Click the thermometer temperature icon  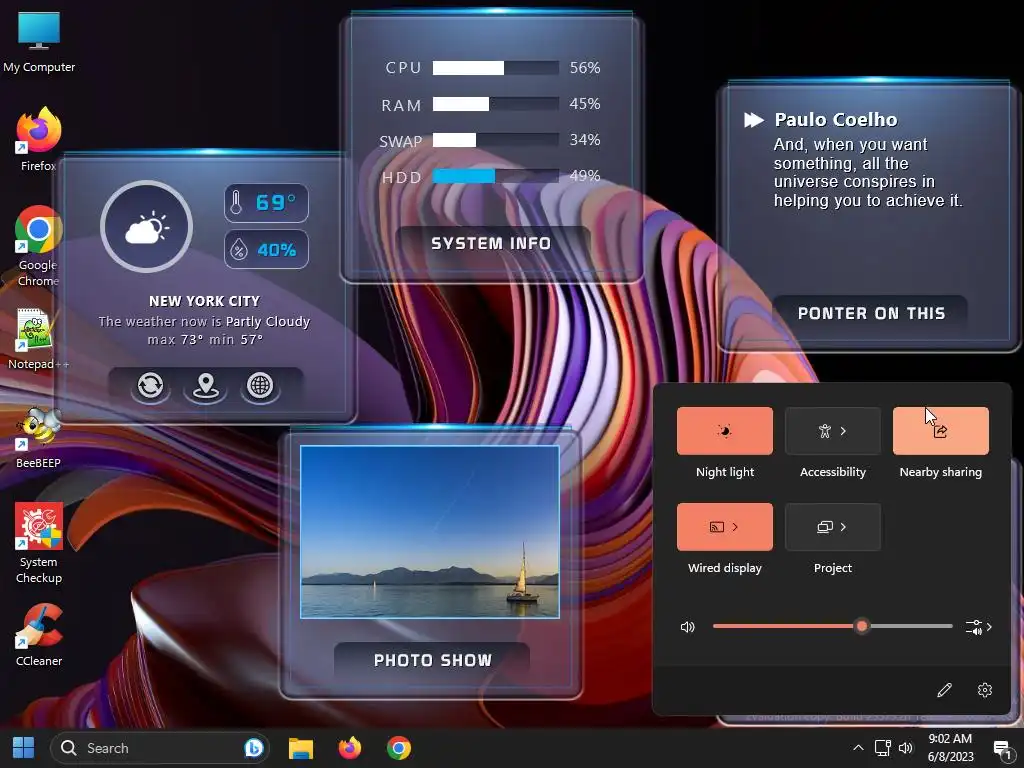(236, 202)
